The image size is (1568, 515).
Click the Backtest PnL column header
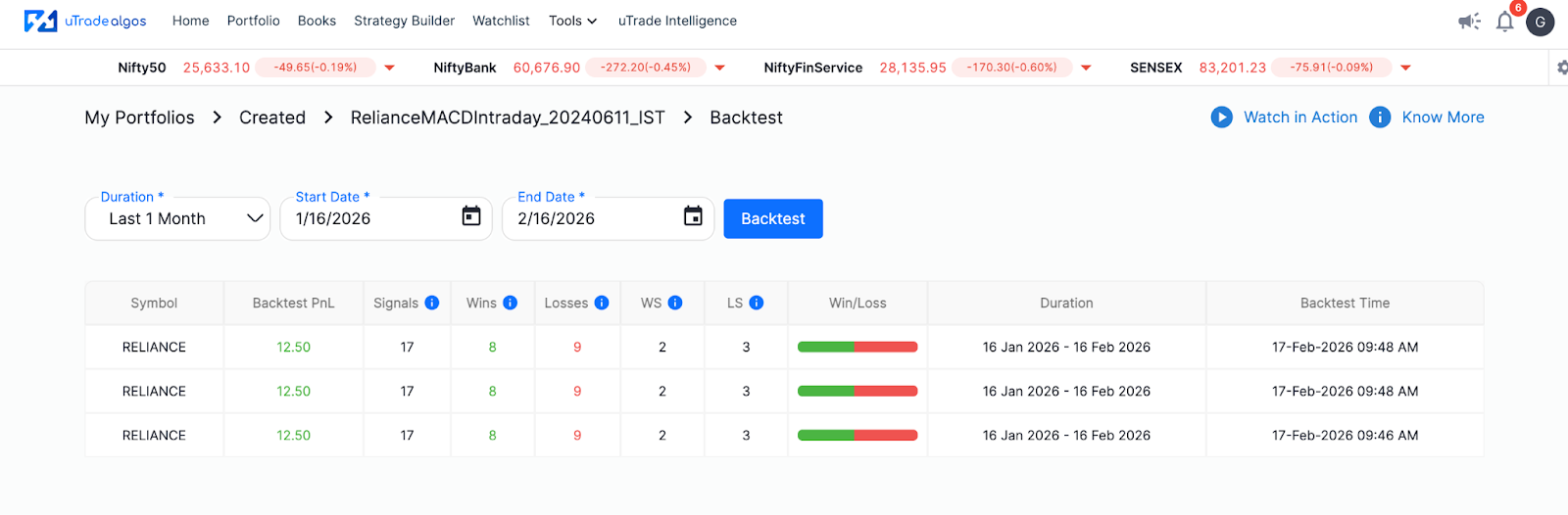[294, 304]
